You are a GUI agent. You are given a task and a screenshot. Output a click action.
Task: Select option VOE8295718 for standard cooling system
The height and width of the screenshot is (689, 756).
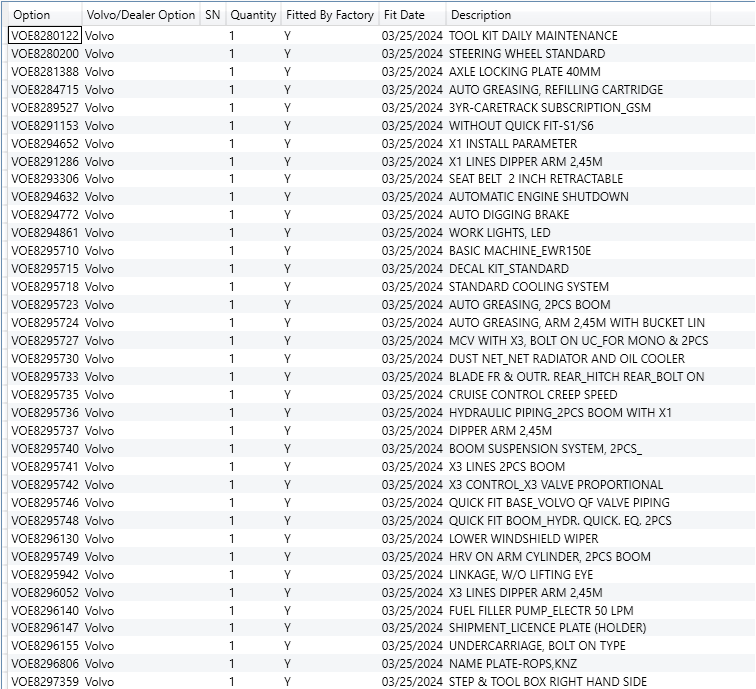coord(45,287)
